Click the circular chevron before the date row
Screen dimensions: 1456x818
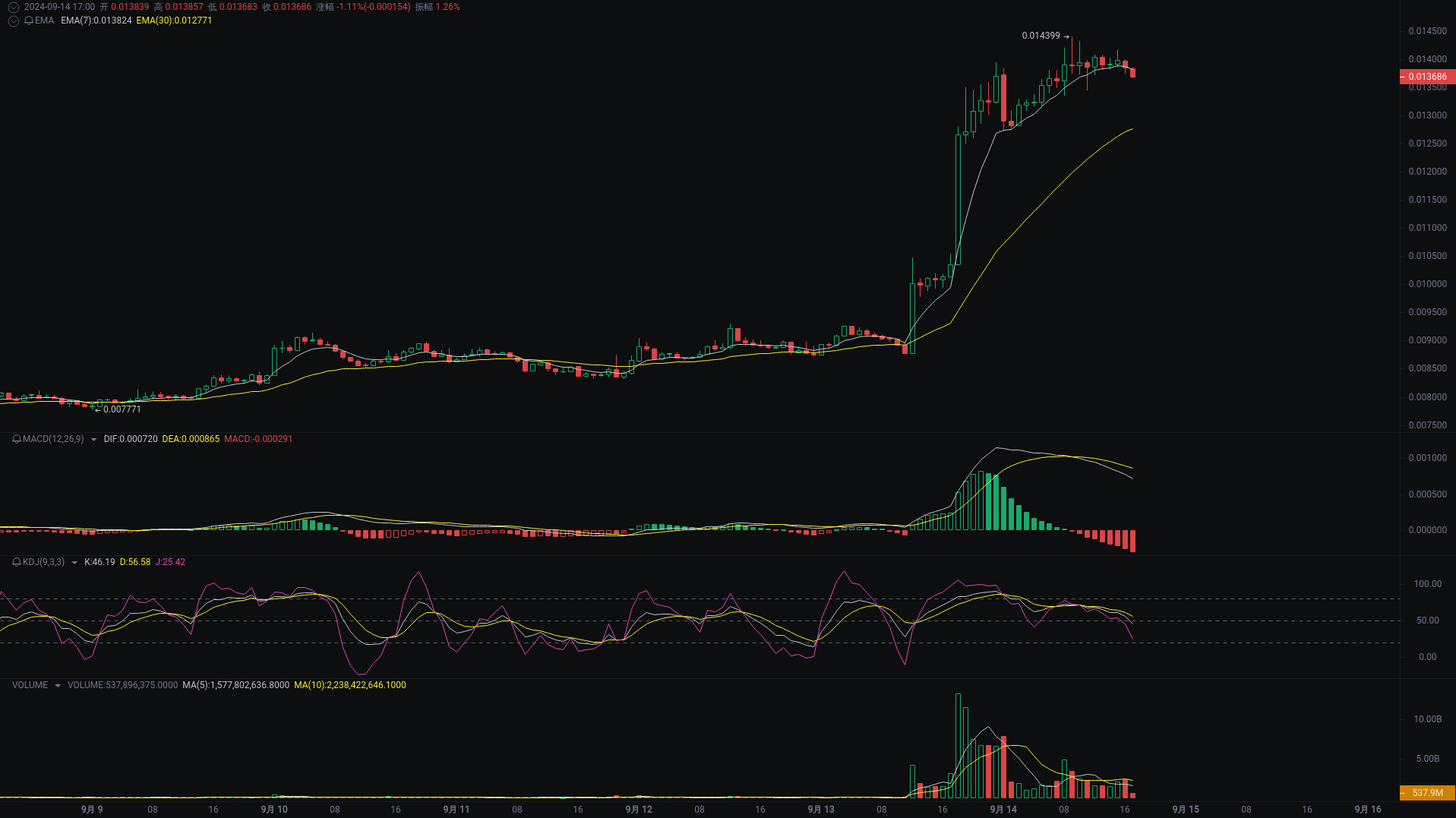coord(12,6)
